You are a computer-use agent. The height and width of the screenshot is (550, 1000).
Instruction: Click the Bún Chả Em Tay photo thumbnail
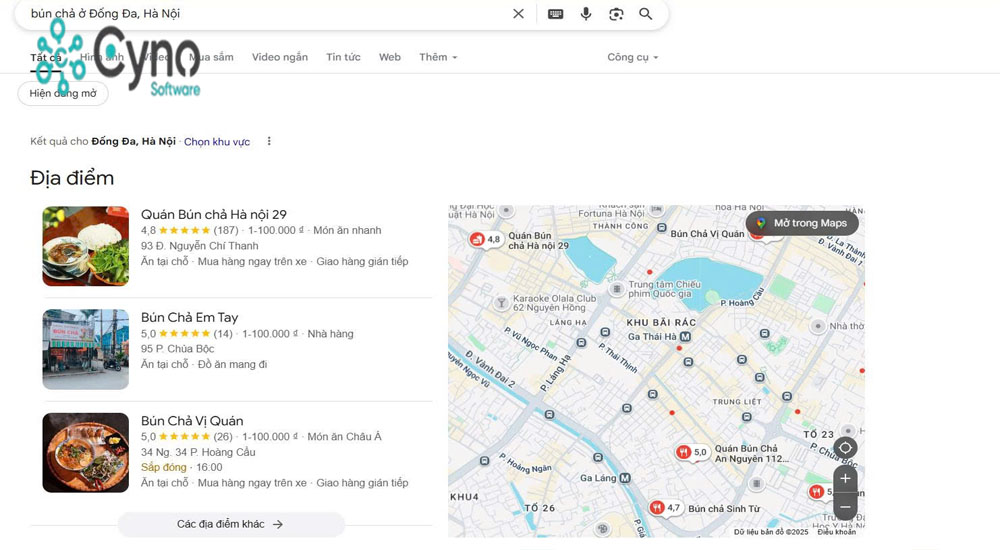(85, 349)
